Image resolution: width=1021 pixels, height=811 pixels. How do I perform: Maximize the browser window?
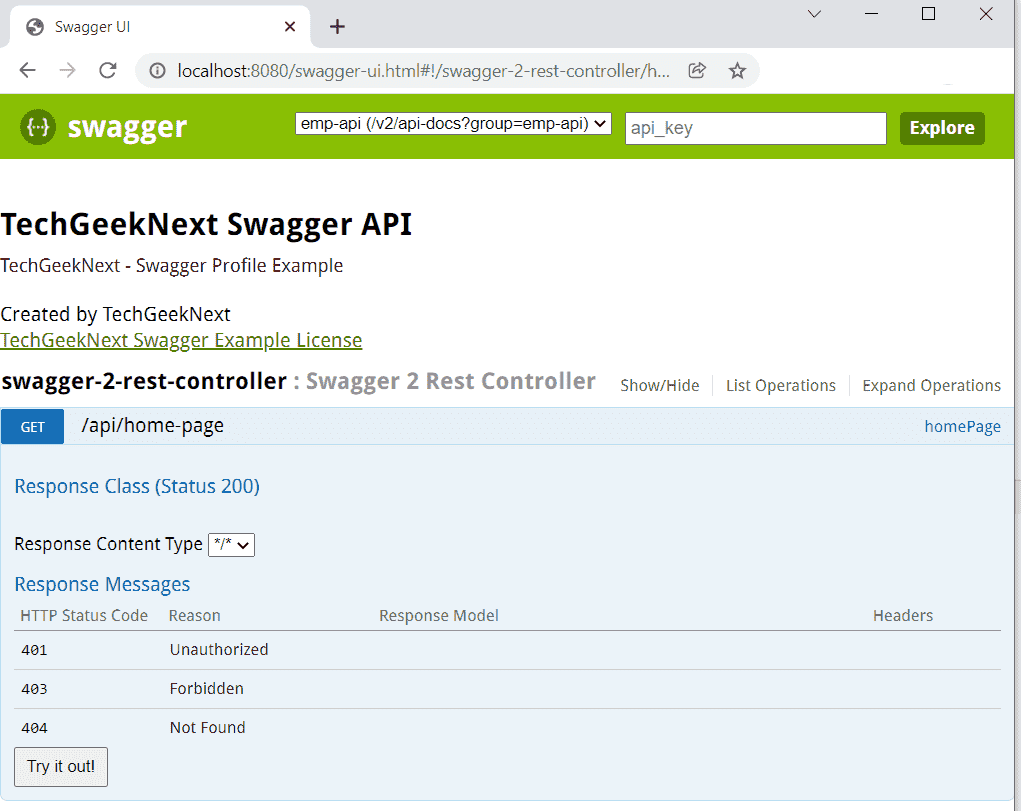tap(929, 14)
